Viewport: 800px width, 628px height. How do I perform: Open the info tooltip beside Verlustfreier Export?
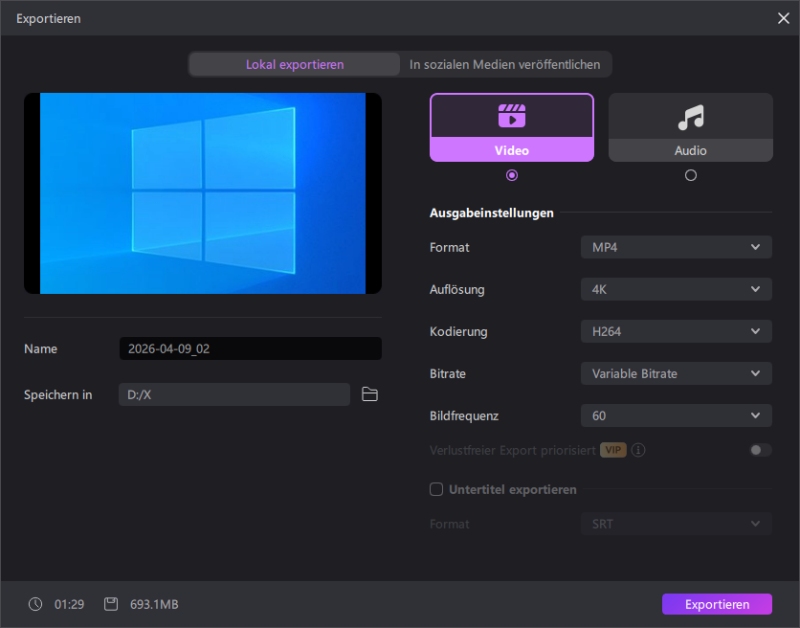click(x=640, y=450)
